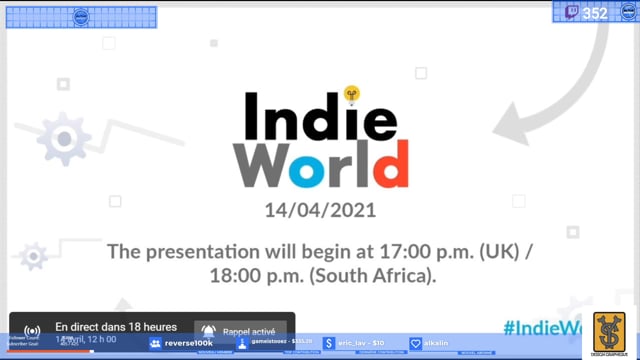Click the Design Graphique logo badge
Screen dimensions: 640x360
pyautogui.click(x=609, y=334)
